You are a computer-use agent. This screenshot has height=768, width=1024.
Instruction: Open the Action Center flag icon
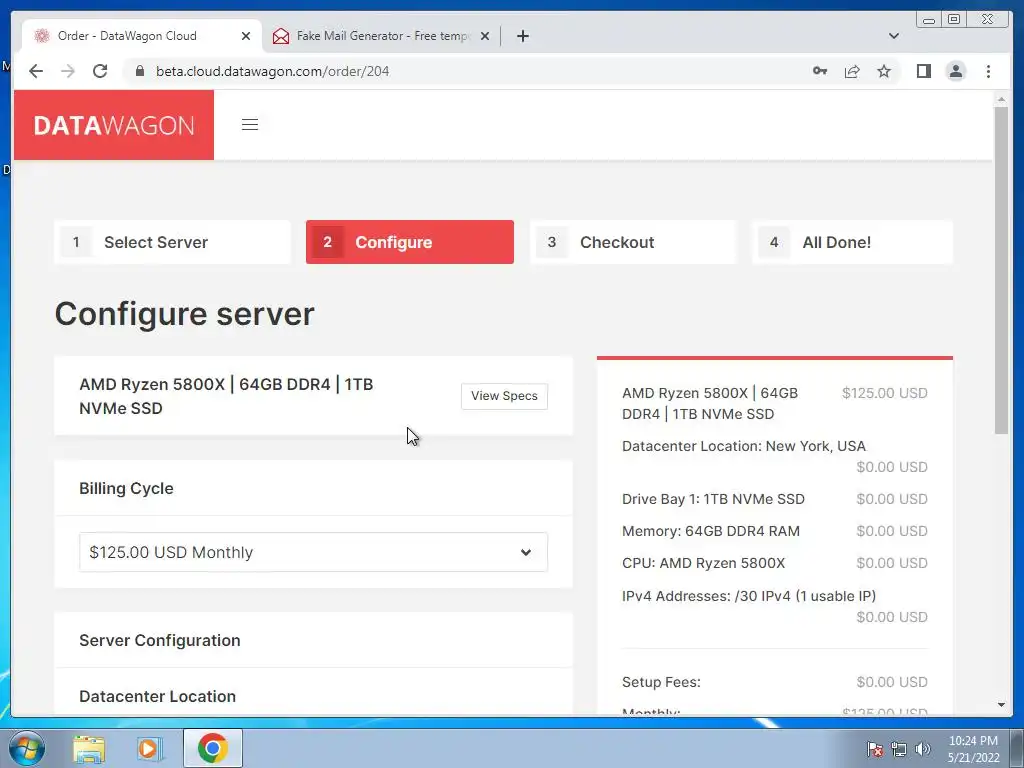[x=874, y=749]
